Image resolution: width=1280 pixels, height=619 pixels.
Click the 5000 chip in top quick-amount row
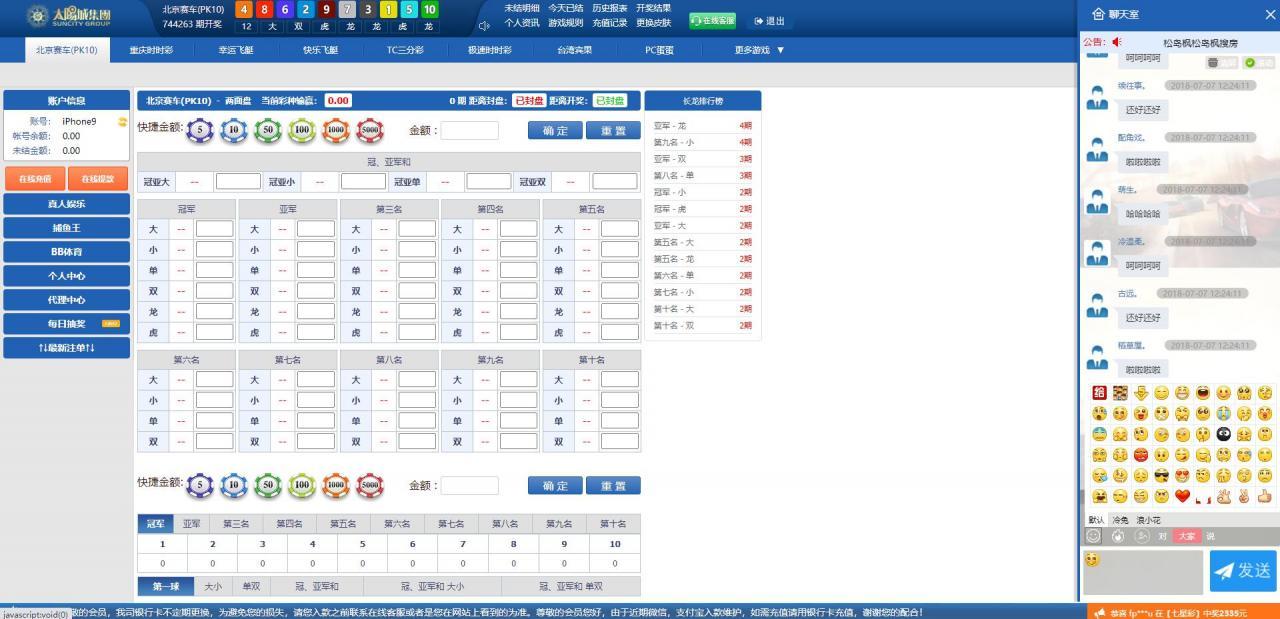pyautogui.click(x=370, y=131)
